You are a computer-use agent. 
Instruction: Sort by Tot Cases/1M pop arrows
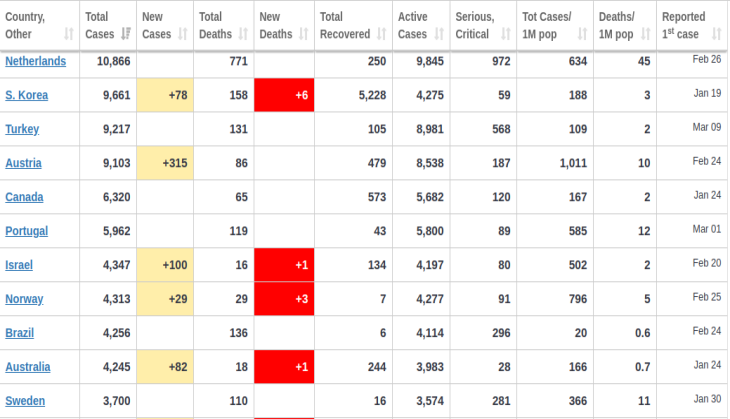tap(582, 34)
